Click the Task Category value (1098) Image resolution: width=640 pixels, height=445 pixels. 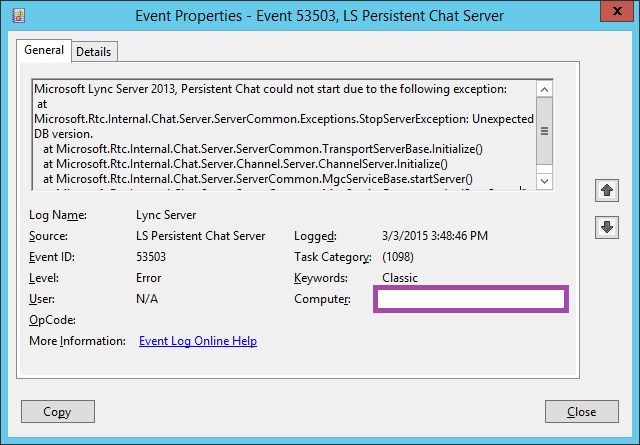click(x=404, y=257)
